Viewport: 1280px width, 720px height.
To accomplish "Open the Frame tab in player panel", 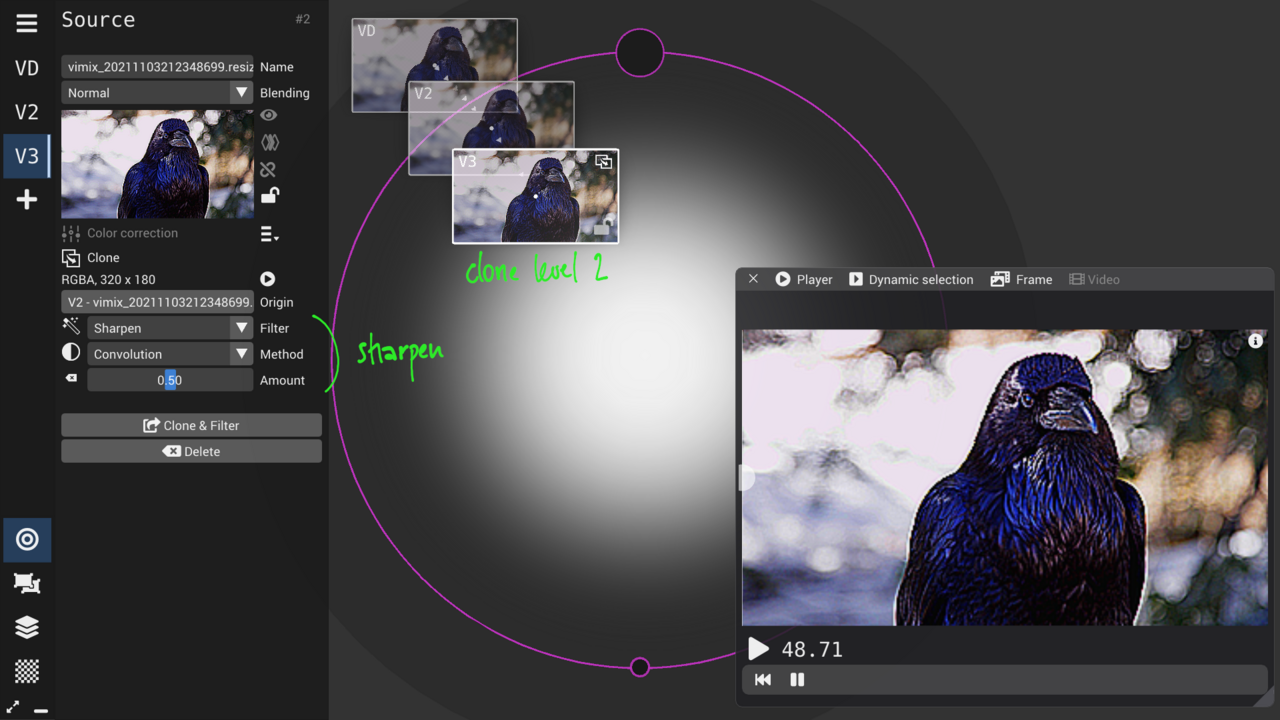I will click(x=1021, y=279).
